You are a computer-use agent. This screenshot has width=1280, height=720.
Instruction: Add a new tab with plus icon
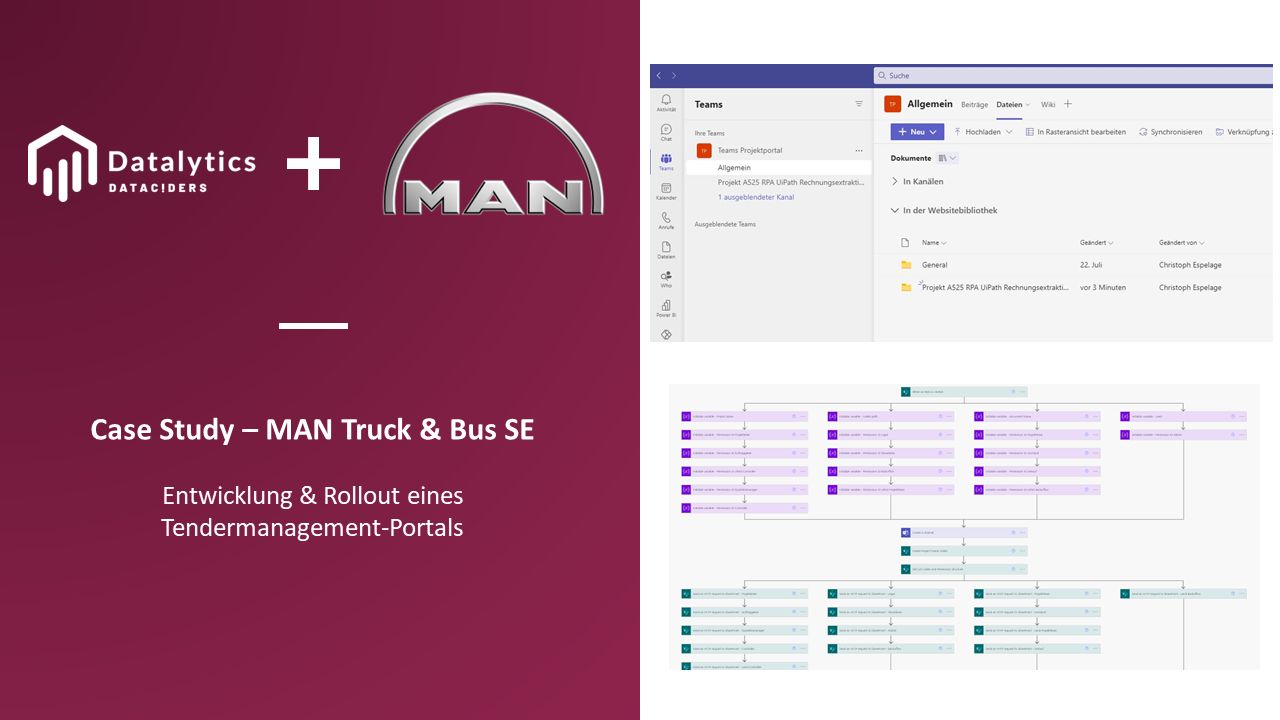pyautogui.click(x=1068, y=104)
